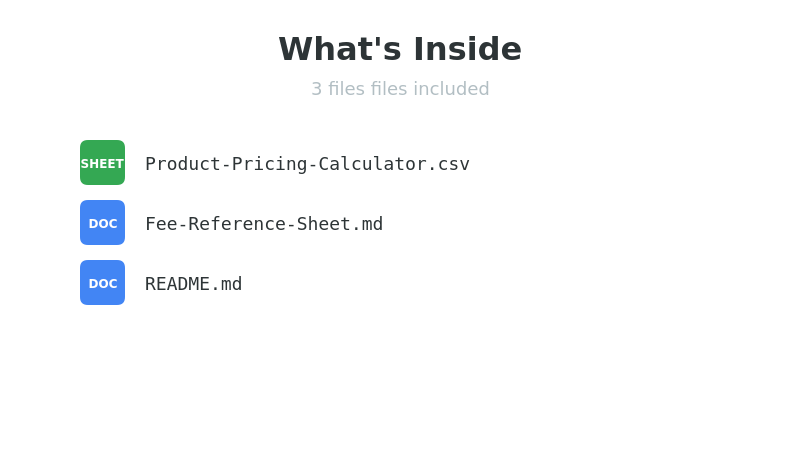Click the number 3 in the subtitle
Viewport: 800px width, 450px height.
tap(317, 89)
